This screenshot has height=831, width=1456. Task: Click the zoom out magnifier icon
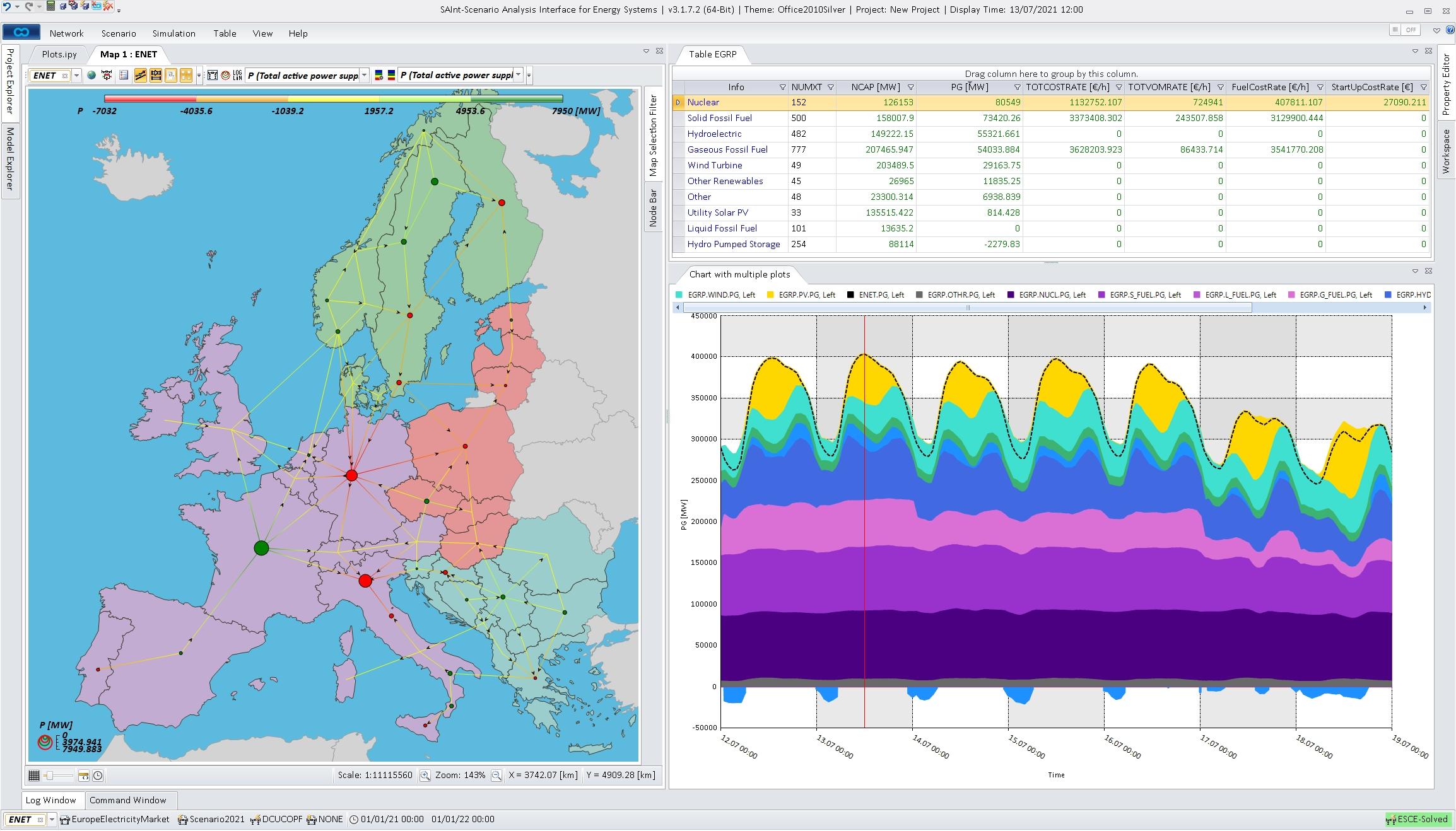click(496, 776)
